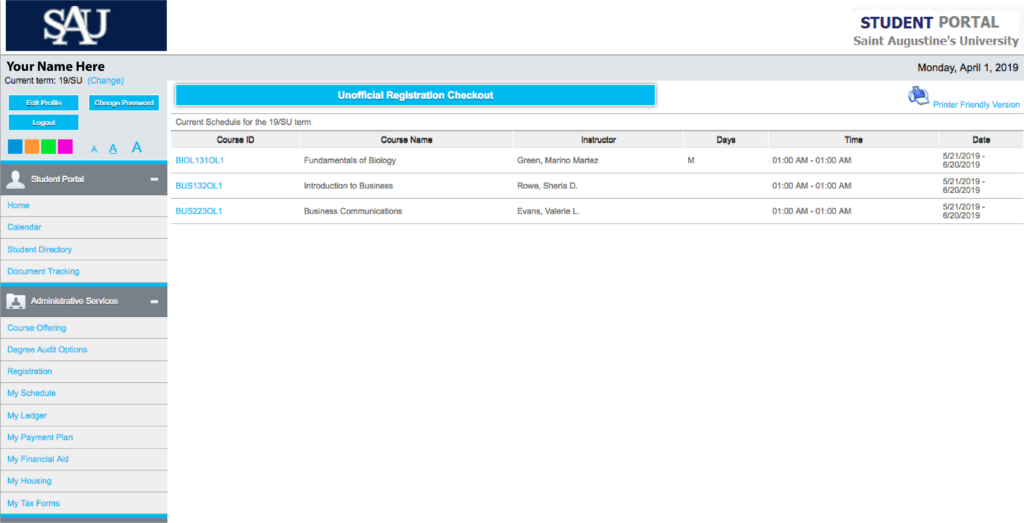
Task: Click the time cell in the BUS132OL1 row
Action: (812, 185)
